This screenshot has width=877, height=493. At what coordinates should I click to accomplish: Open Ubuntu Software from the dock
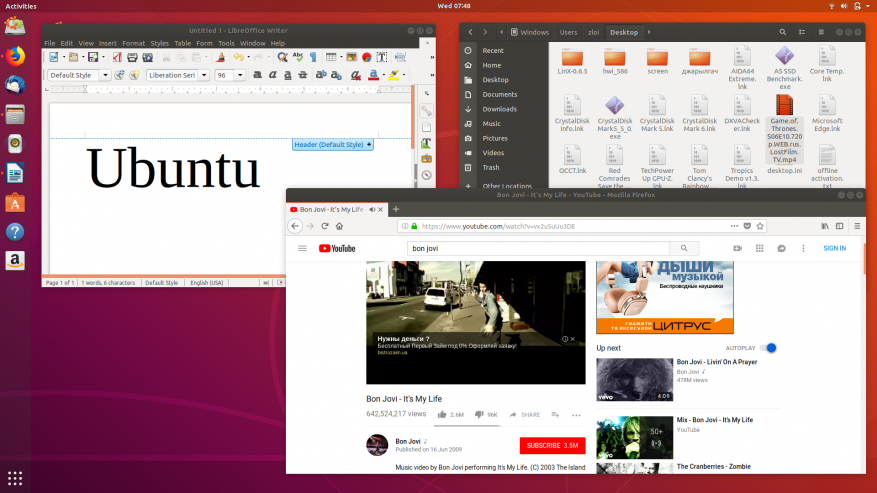[x=15, y=203]
